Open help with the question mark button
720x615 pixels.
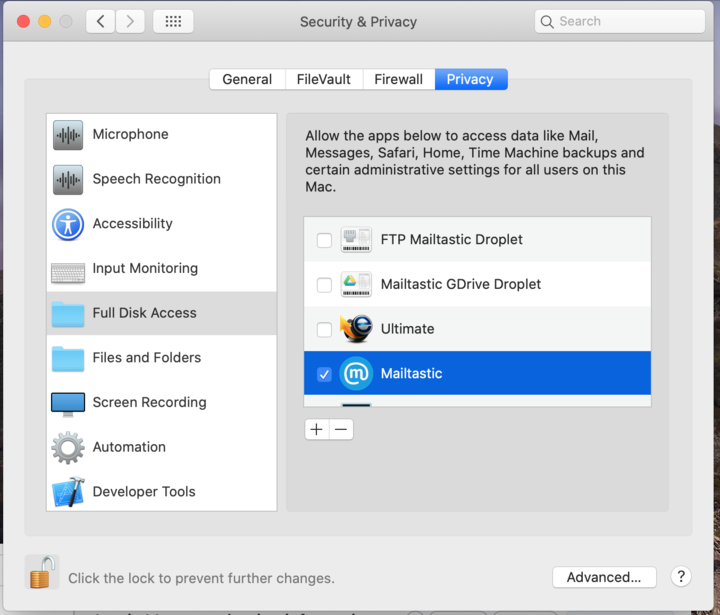pyautogui.click(x=681, y=576)
